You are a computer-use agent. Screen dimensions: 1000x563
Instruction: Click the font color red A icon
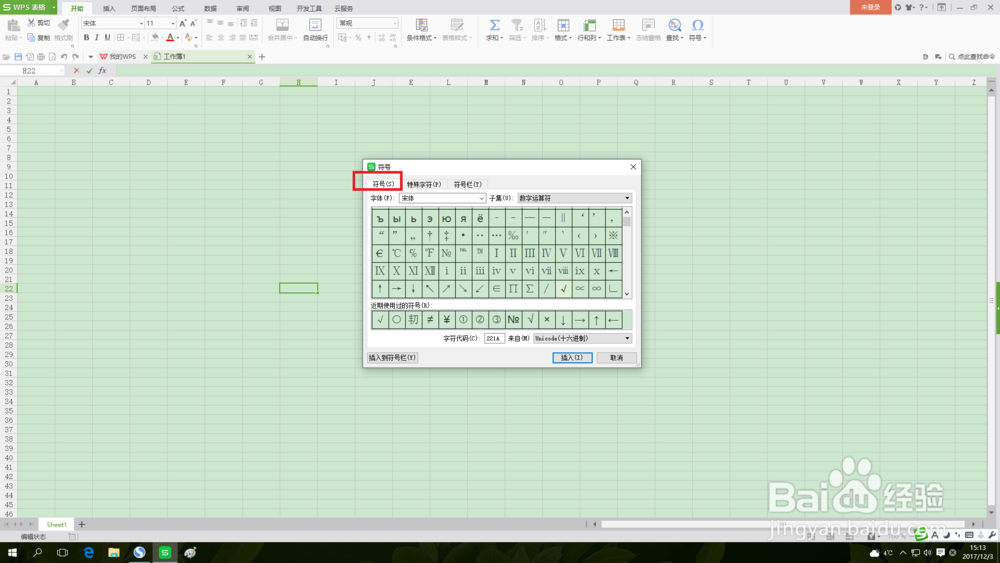point(170,38)
